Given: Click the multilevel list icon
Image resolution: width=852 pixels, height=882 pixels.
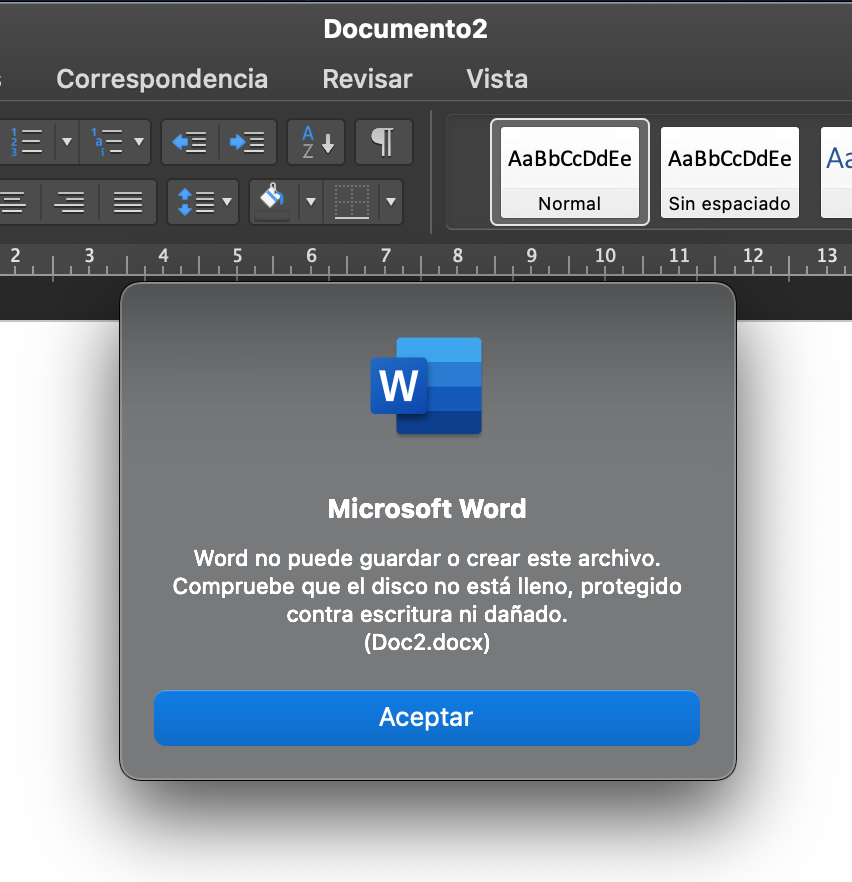Looking at the screenshot, I should (x=107, y=142).
